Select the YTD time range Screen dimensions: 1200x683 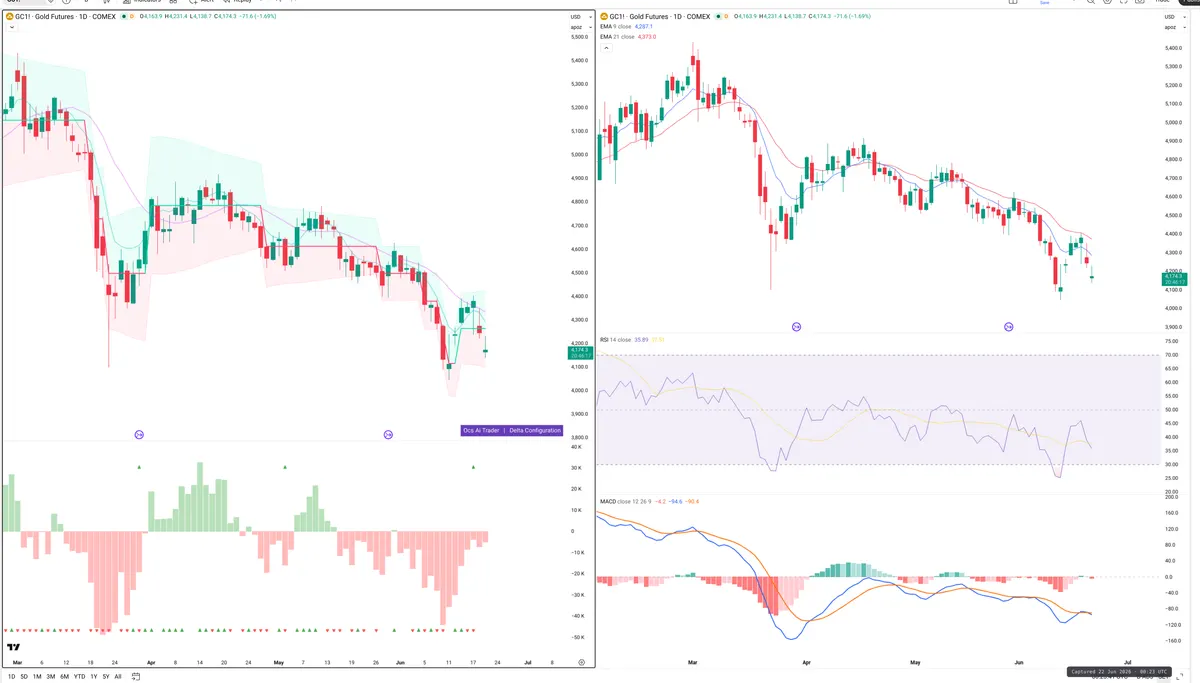click(x=79, y=676)
